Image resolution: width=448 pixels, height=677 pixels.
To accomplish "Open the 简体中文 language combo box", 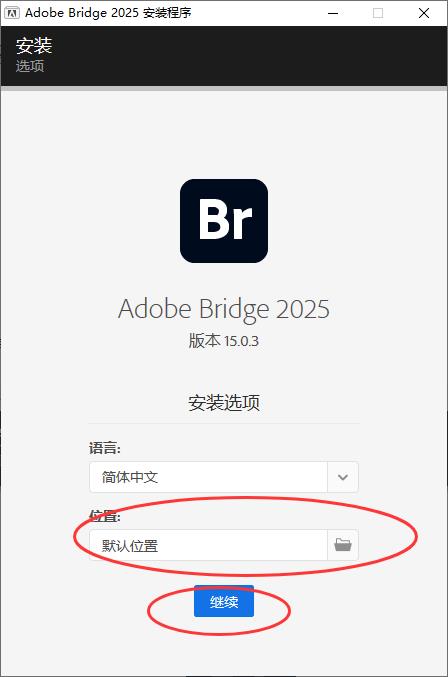I will pyautogui.click(x=224, y=477).
